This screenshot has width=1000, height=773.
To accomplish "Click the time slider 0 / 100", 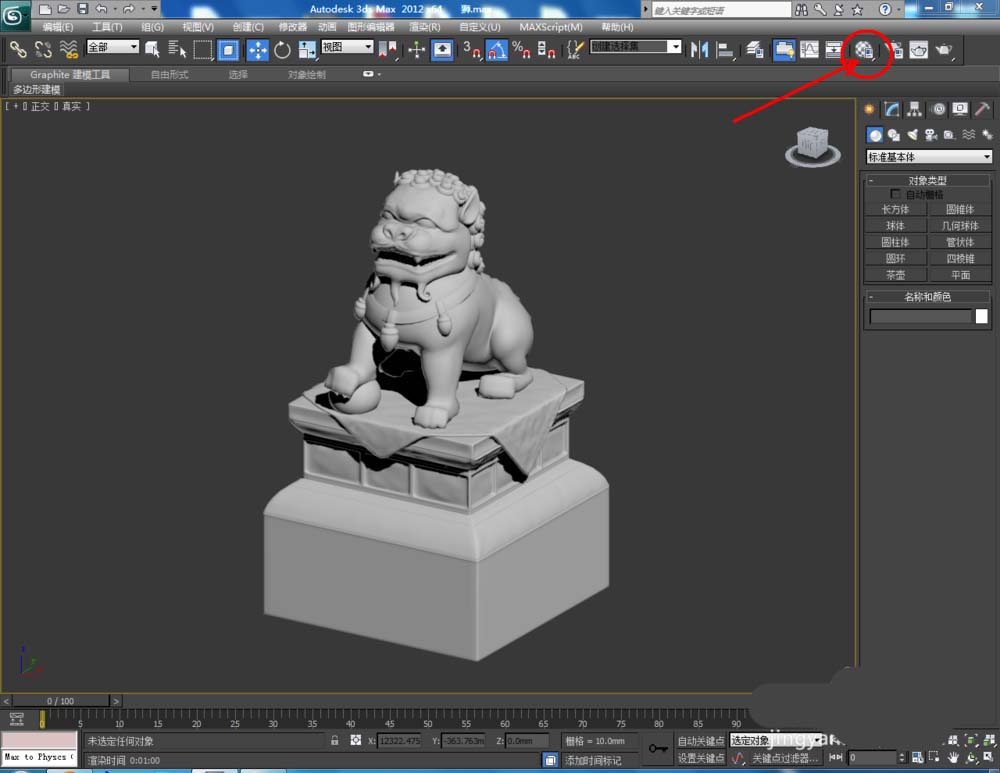I will point(60,701).
